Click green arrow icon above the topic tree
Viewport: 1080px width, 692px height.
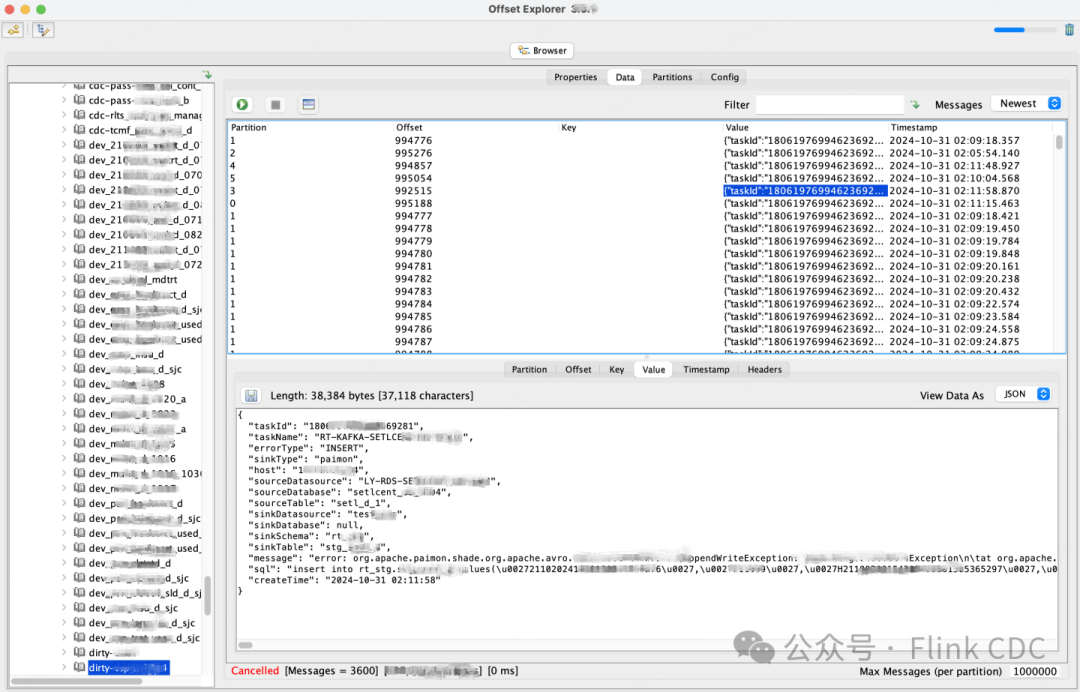207,74
